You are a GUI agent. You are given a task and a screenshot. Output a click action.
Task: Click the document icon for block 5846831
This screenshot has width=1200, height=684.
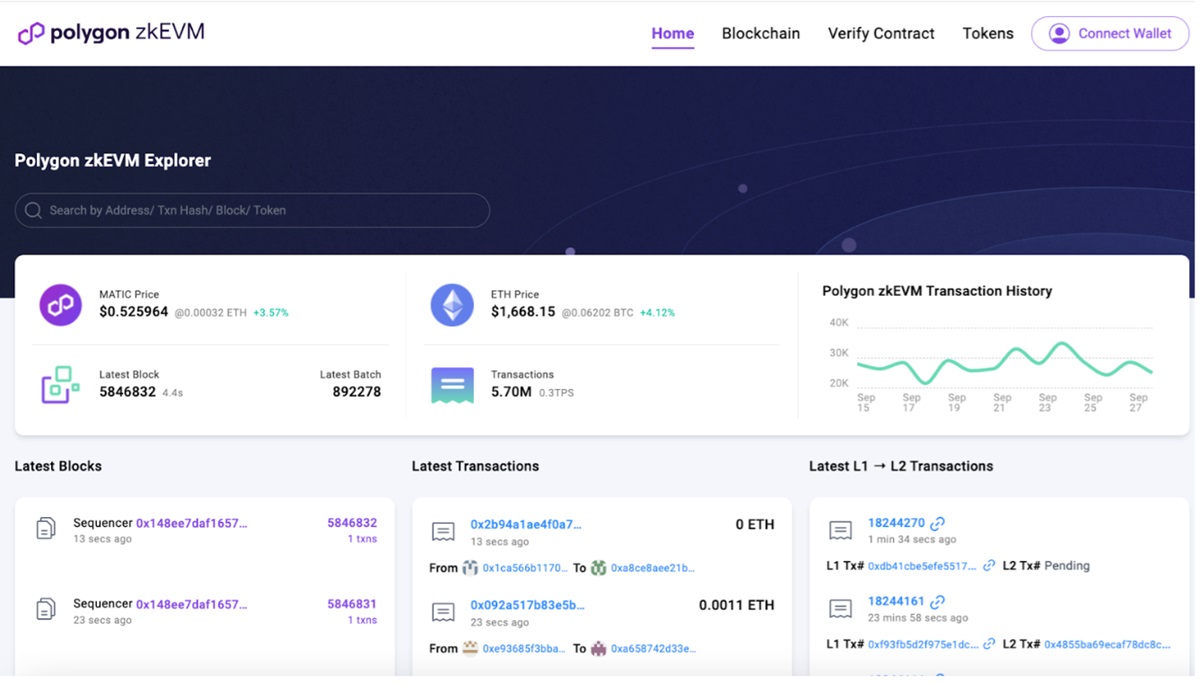[x=46, y=609]
